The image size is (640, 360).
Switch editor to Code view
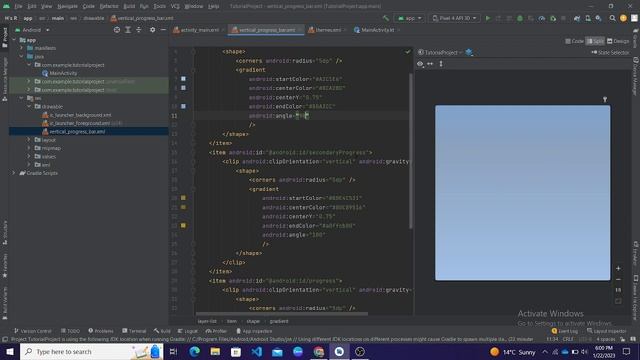coord(575,41)
